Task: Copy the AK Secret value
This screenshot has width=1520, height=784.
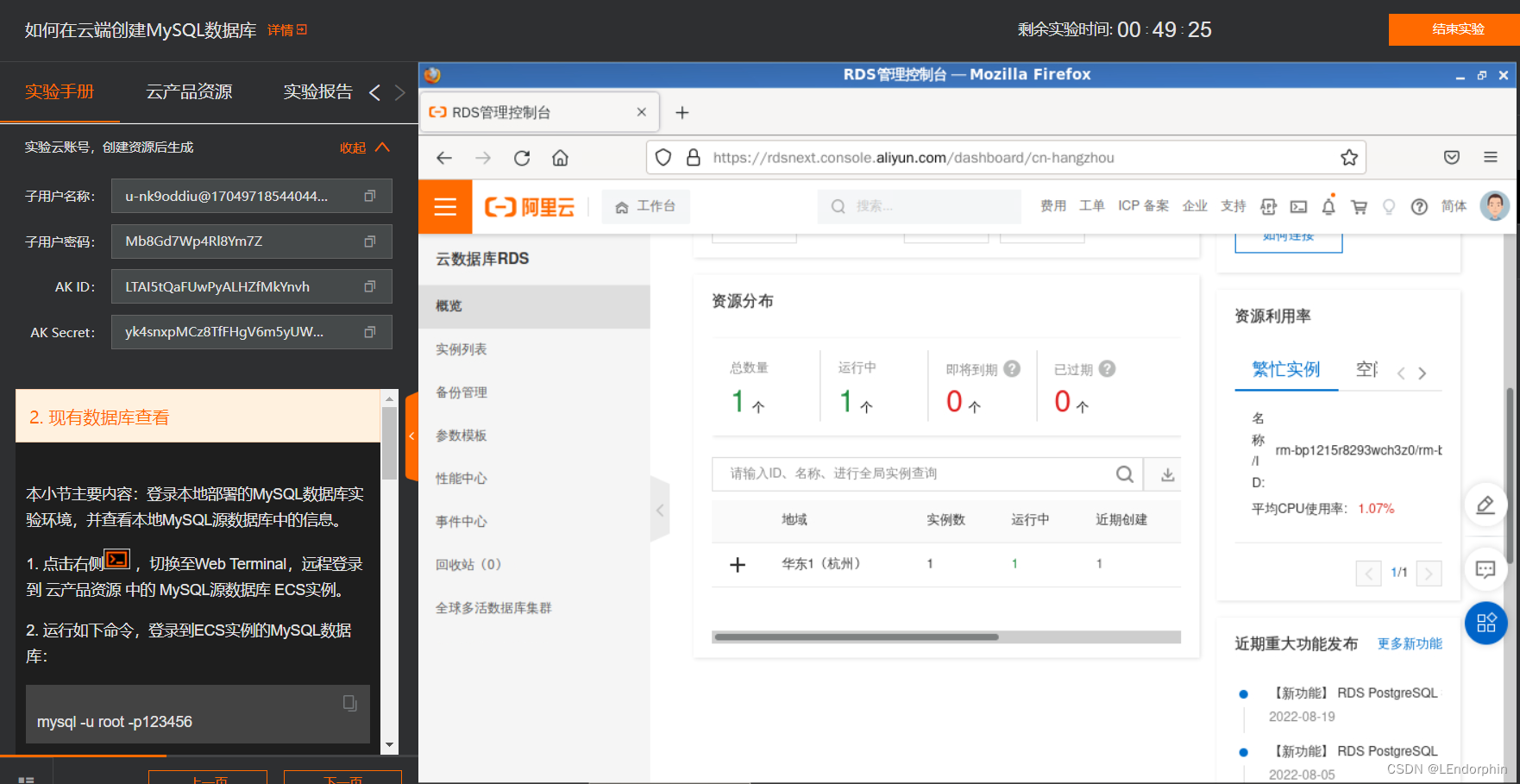Action: pyautogui.click(x=369, y=332)
